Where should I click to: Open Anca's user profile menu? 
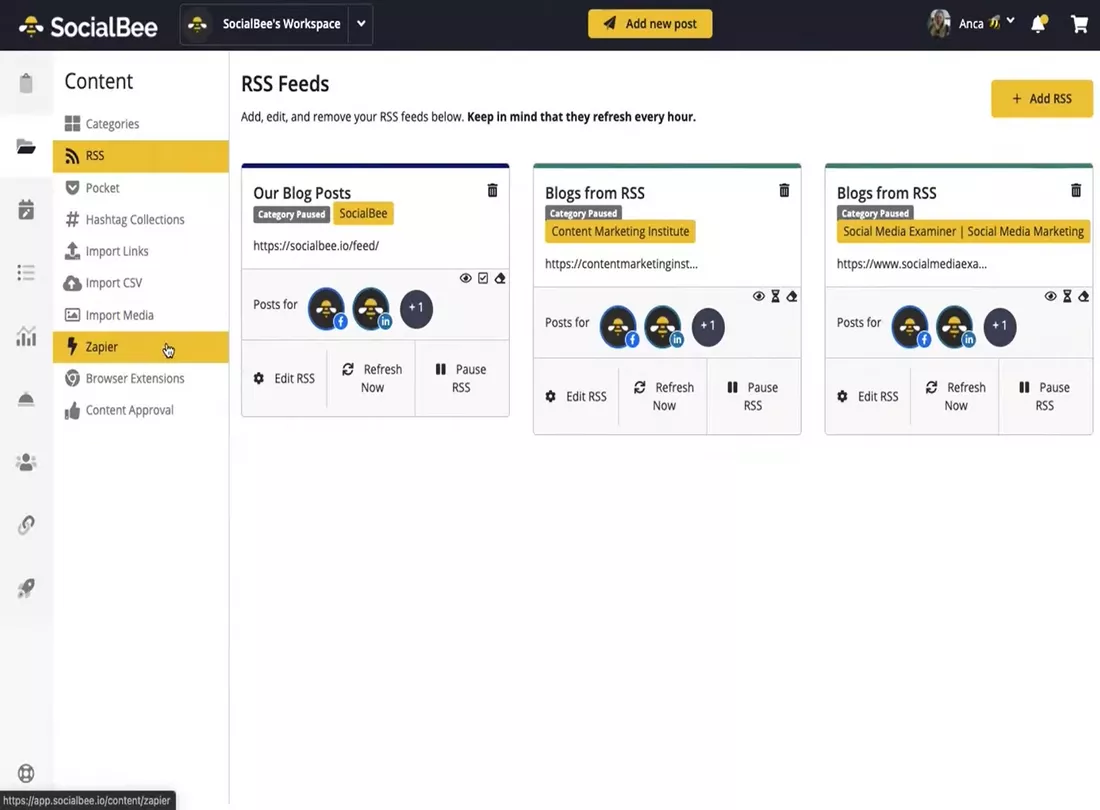click(971, 23)
